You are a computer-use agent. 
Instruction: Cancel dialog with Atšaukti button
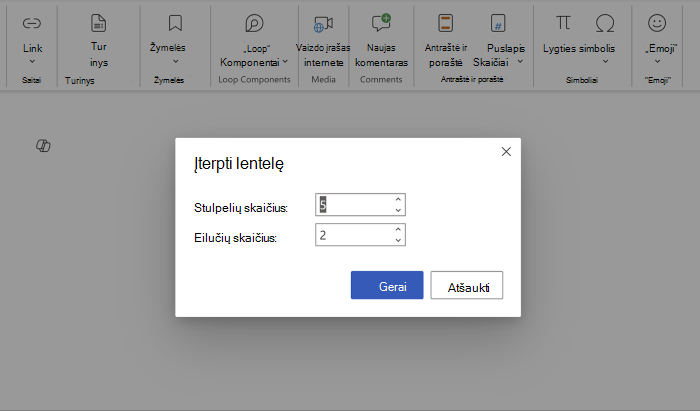click(467, 285)
